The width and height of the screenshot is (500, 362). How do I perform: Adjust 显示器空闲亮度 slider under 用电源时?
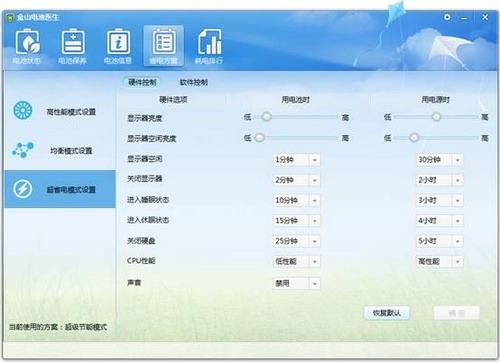coord(414,137)
